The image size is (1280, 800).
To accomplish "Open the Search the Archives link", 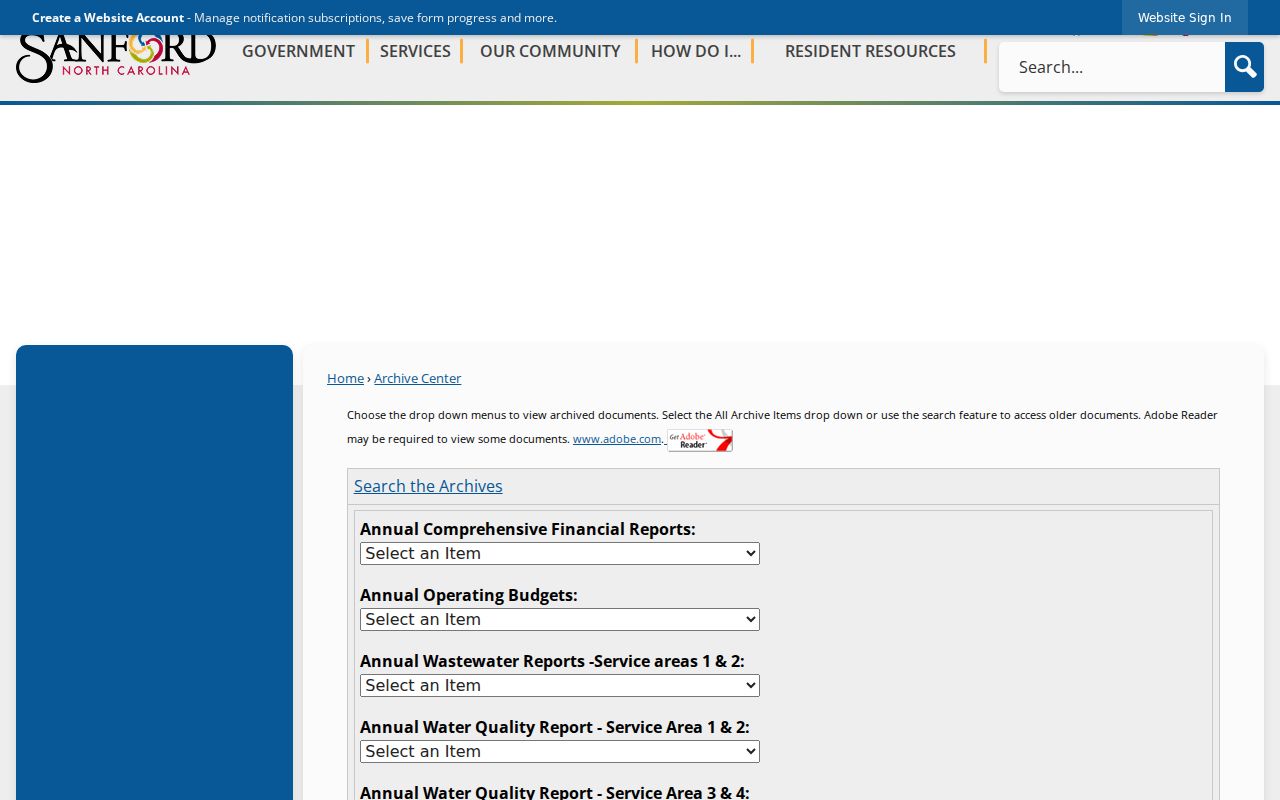I will click(x=428, y=486).
